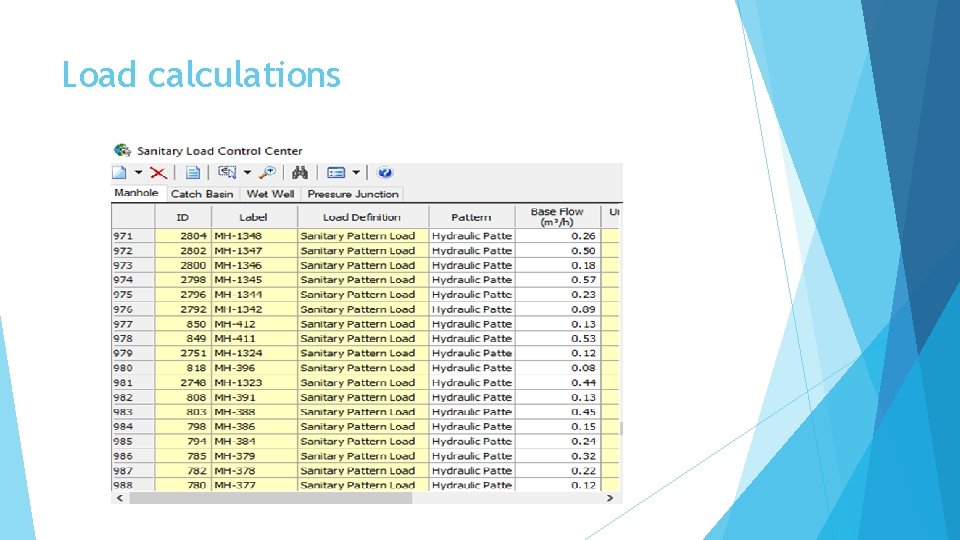Click base flow value 0.53 for MH-411
This screenshot has height=540, width=960.
[558, 339]
